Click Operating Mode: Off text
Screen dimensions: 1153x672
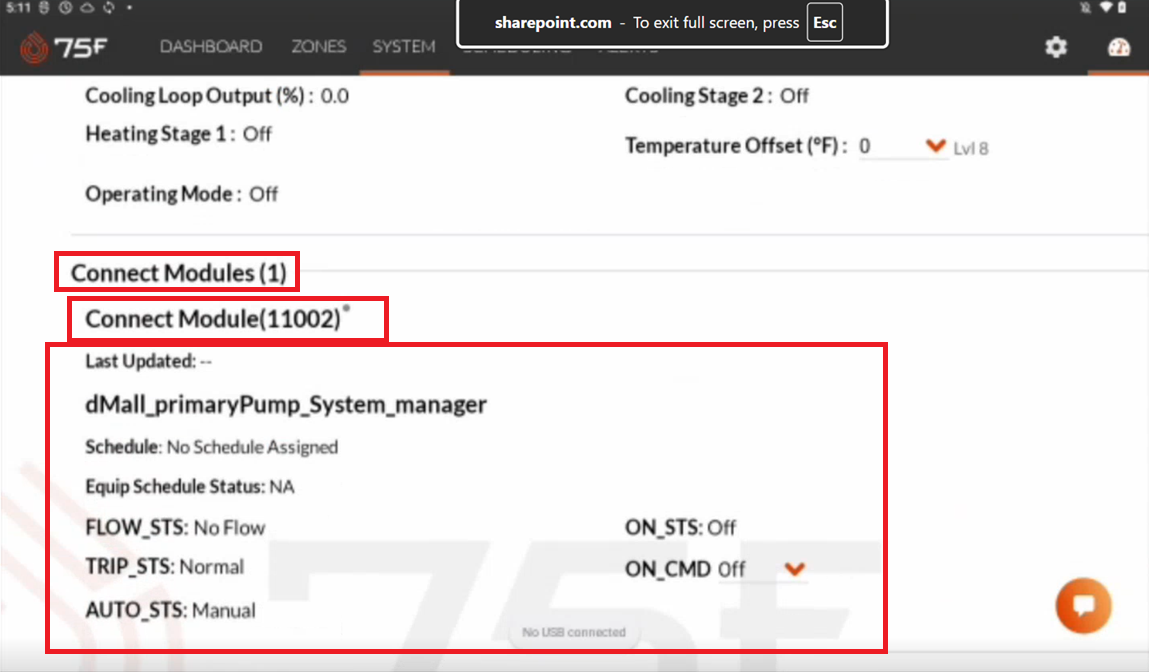[x=182, y=194]
